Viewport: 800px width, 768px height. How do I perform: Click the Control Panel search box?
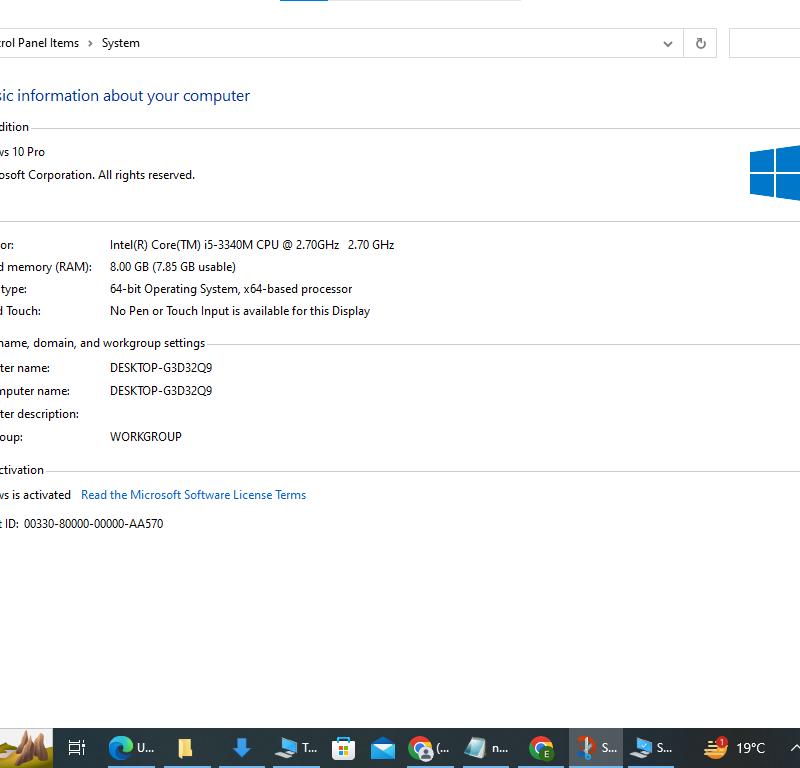(765, 44)
